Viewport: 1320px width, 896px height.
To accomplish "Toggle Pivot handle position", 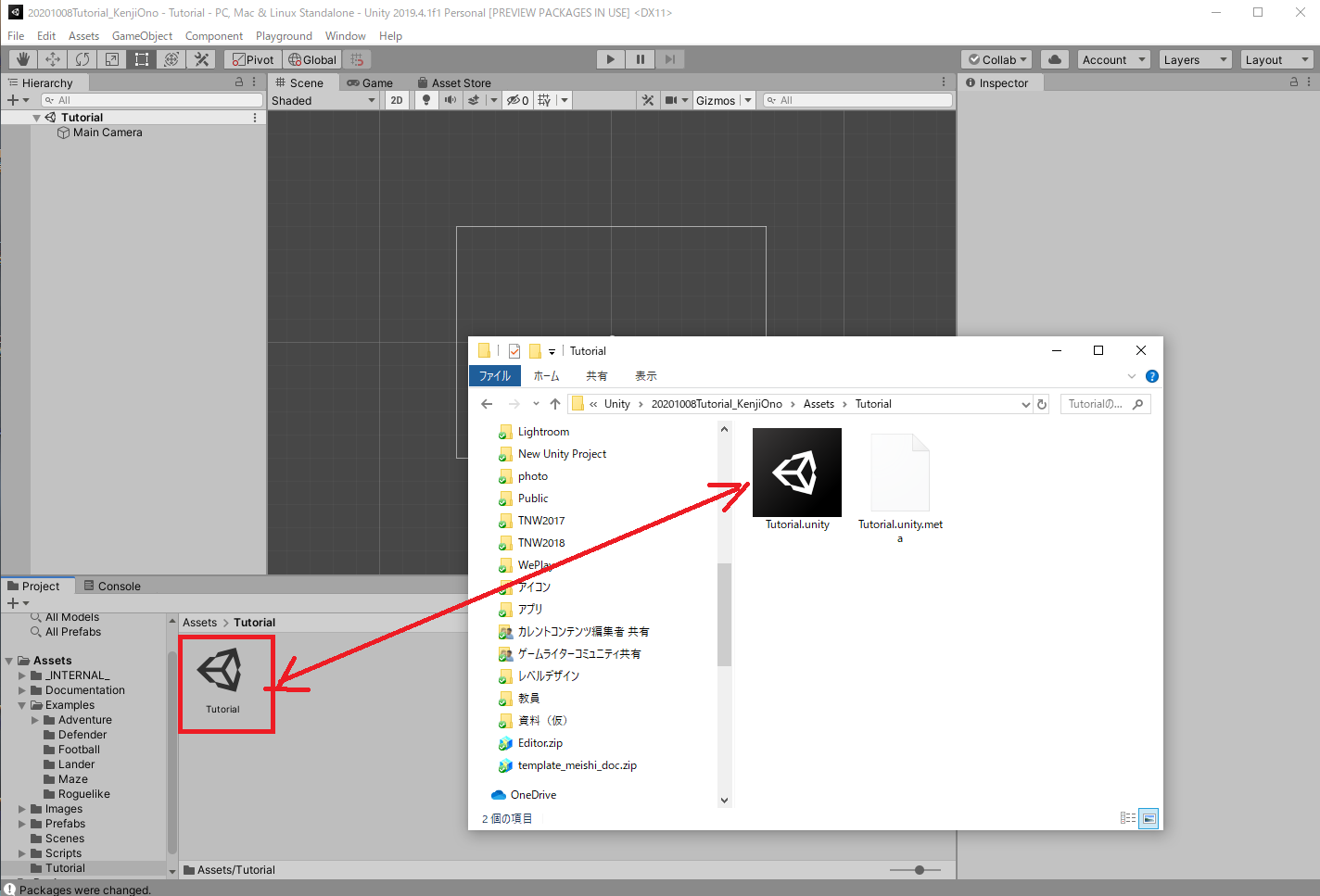I will coord(253,59).
